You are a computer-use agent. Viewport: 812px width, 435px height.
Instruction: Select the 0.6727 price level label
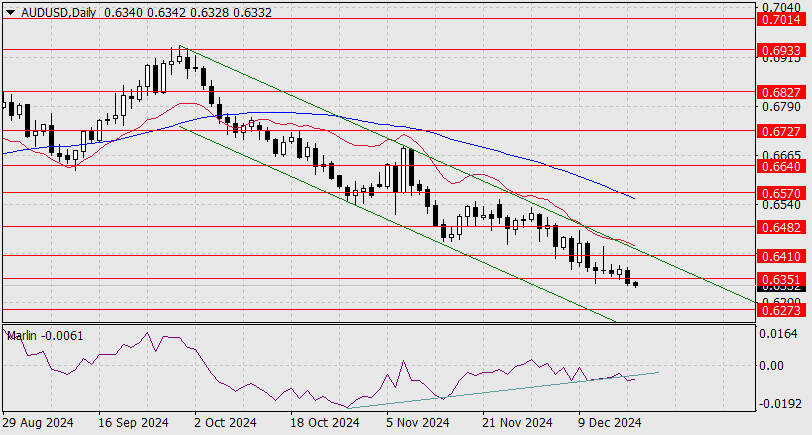click(781, 131)
